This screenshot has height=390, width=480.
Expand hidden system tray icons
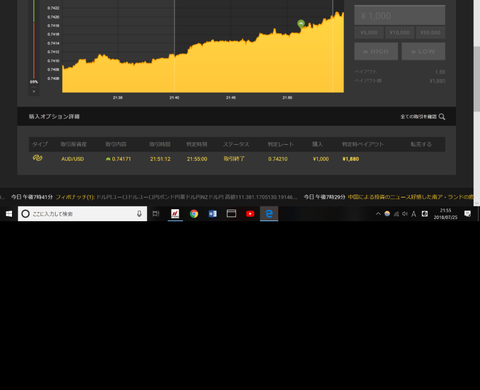pyautogui.click(x=378, y=214)
